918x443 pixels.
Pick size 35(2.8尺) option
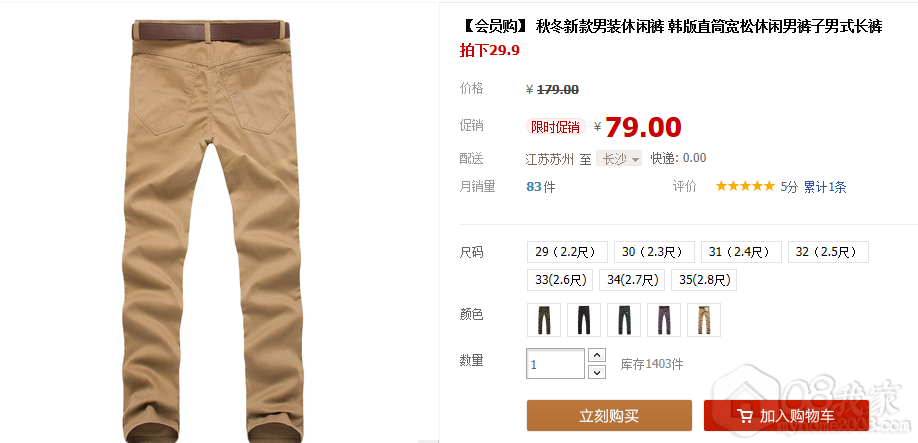click(x=704, y=280)
